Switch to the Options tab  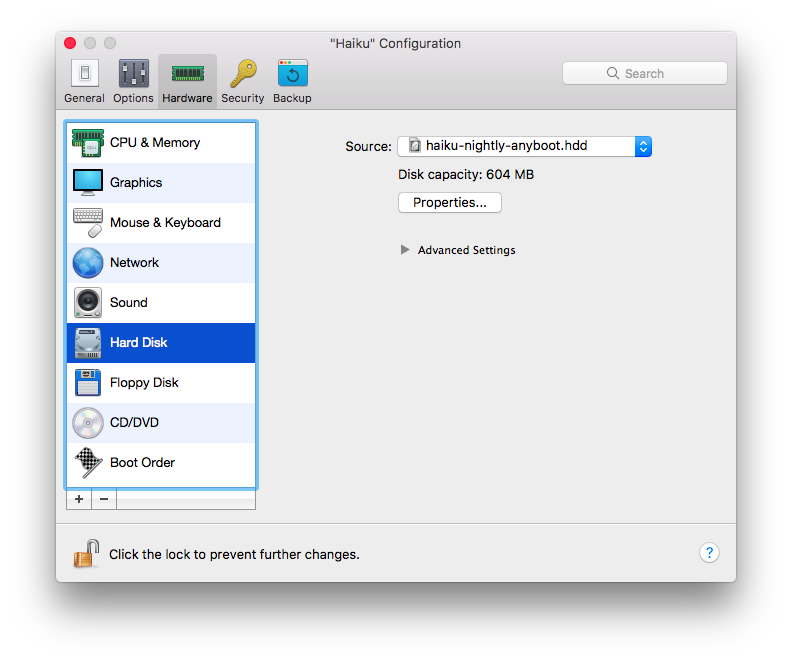click(x=133, y=81)
